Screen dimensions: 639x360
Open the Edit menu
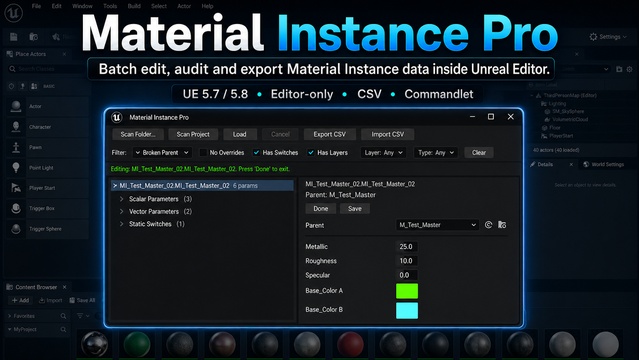[x=56, y=6]
